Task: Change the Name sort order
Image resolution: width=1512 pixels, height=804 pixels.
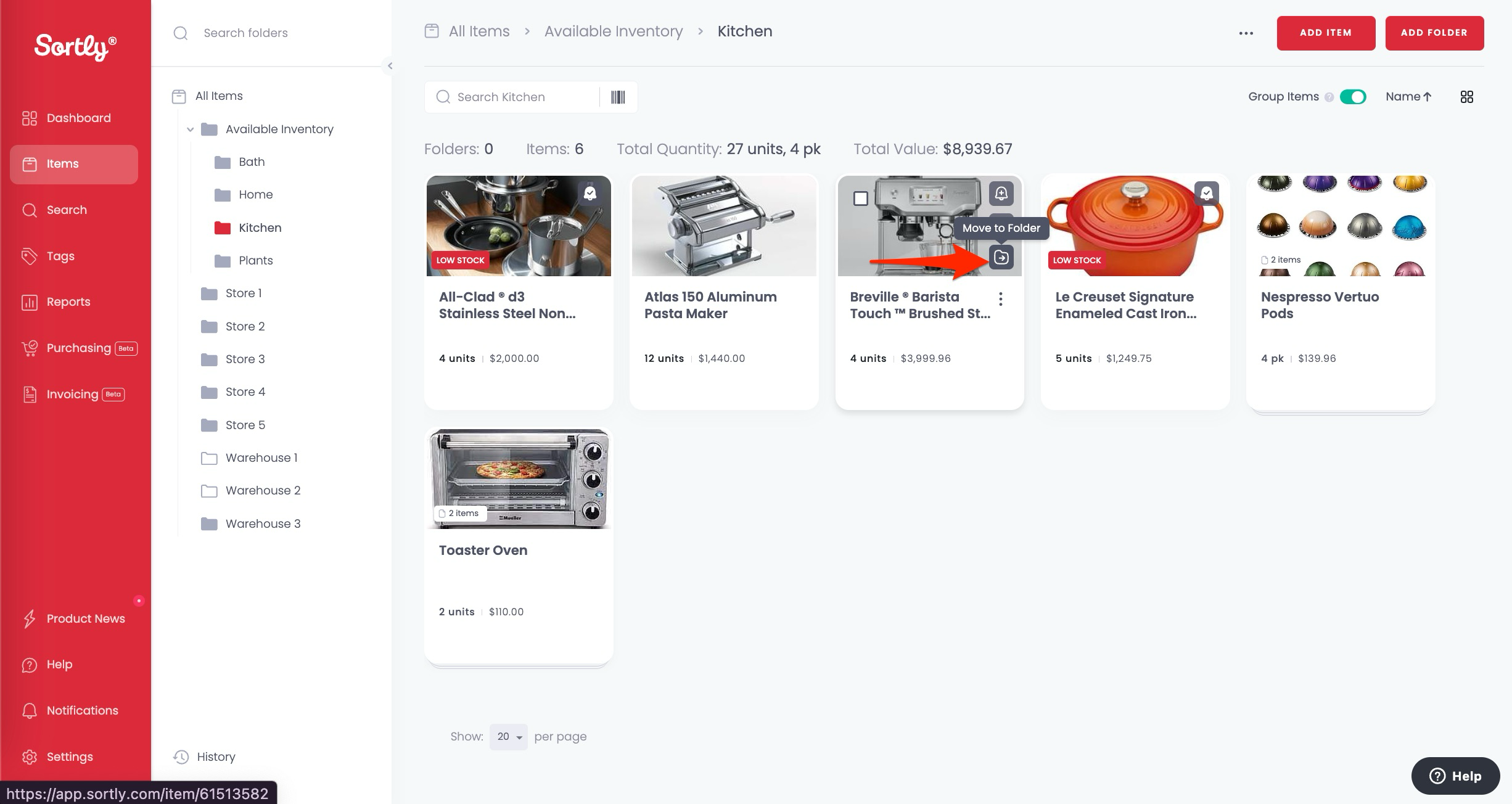Action: pos(1408,97)
